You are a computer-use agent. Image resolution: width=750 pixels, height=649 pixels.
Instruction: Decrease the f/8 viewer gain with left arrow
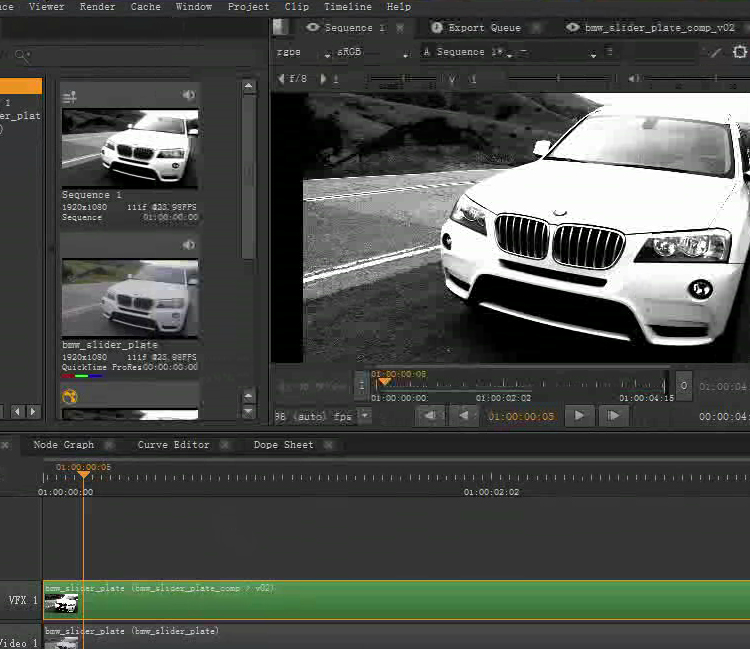click(x=281, y=78)
